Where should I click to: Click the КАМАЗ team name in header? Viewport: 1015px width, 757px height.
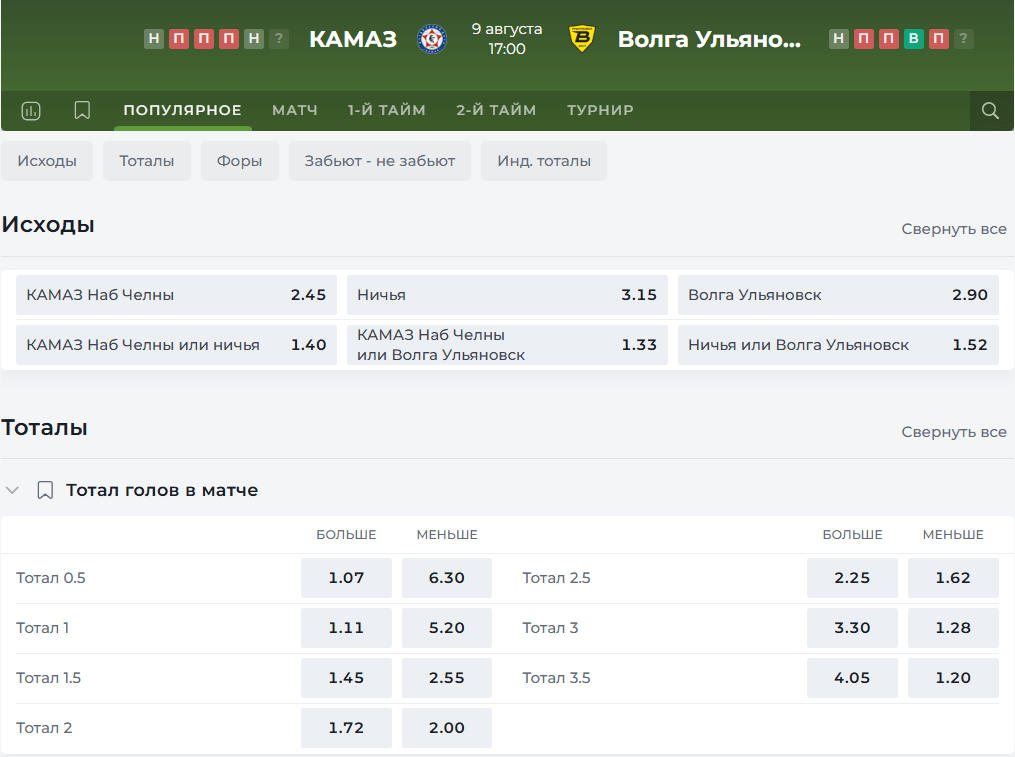point(353,39)
